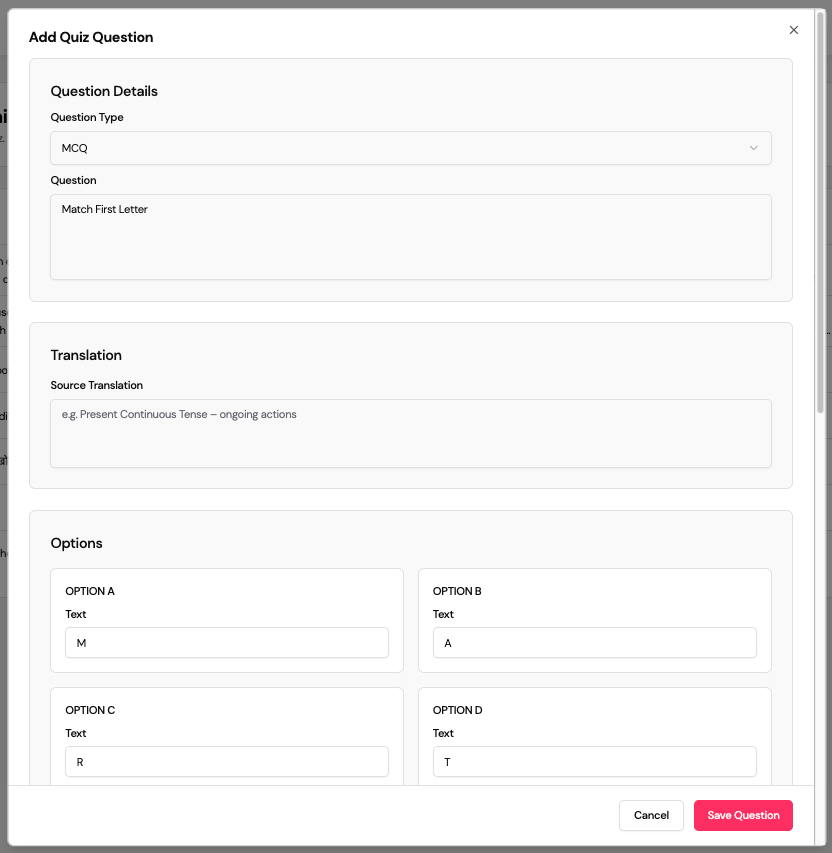Image resolution: width=832 pixels, height=853 pixels.
Task: Click the Question Type label
Action: pos(87,117)
